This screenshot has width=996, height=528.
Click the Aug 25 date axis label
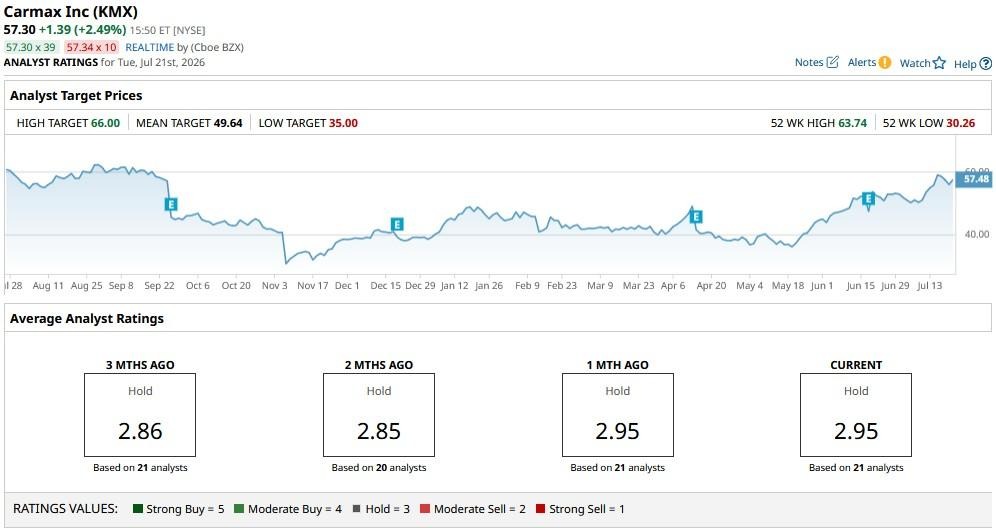click(86, 285)
